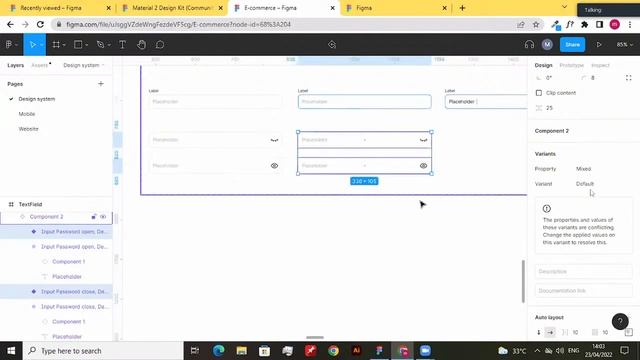Set auto layout direction to vertical
Viewport: 640px width, 360px height.
click(x=539, y=332)
